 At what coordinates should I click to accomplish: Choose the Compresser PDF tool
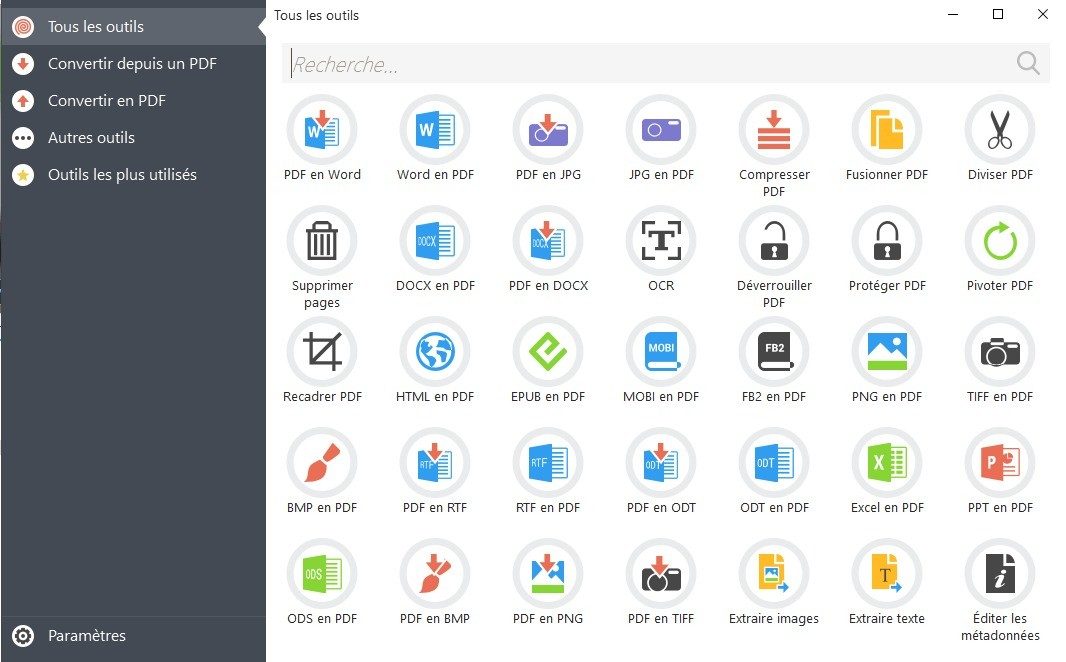(774, 130)
